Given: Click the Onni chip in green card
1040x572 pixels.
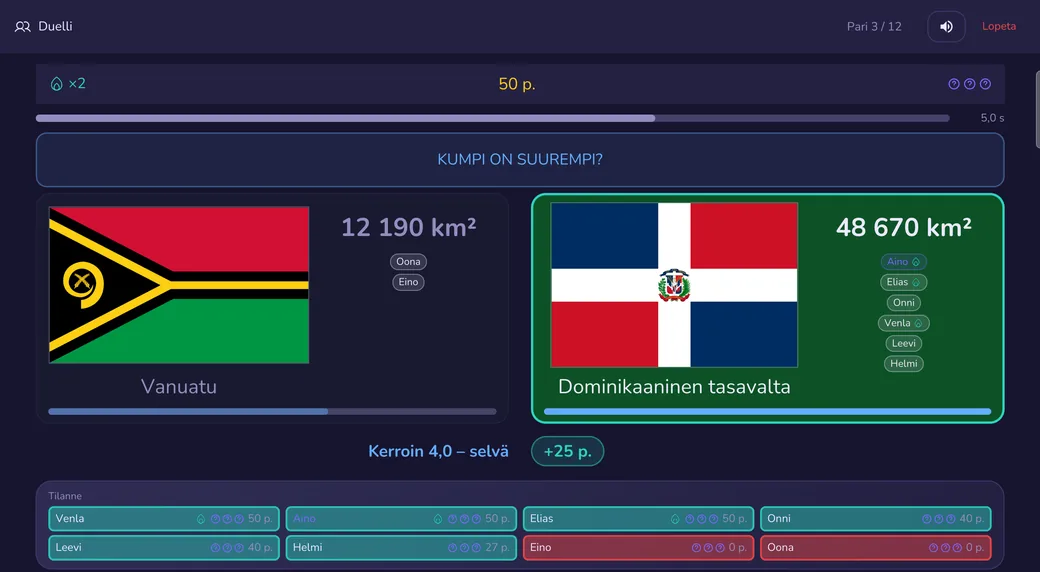Looking at the screenshot, I should 903,303.
